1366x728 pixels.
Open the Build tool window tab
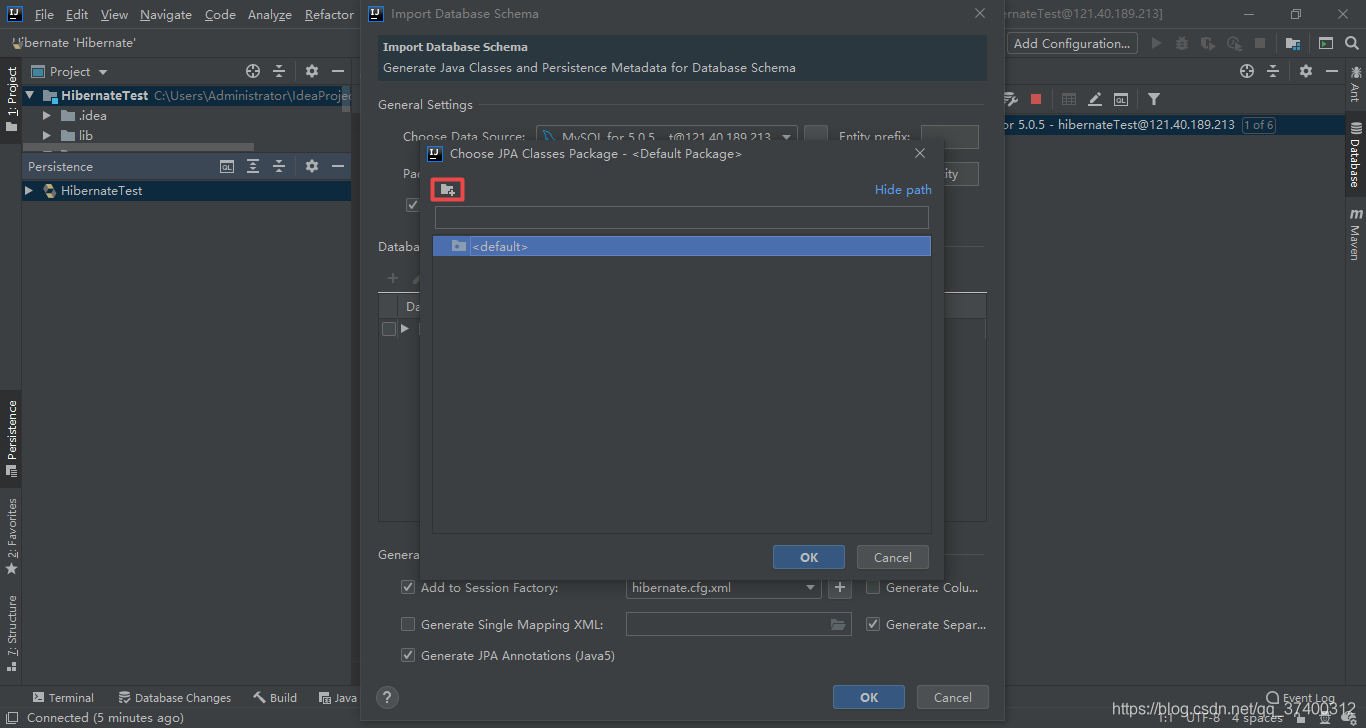[275, 698]
